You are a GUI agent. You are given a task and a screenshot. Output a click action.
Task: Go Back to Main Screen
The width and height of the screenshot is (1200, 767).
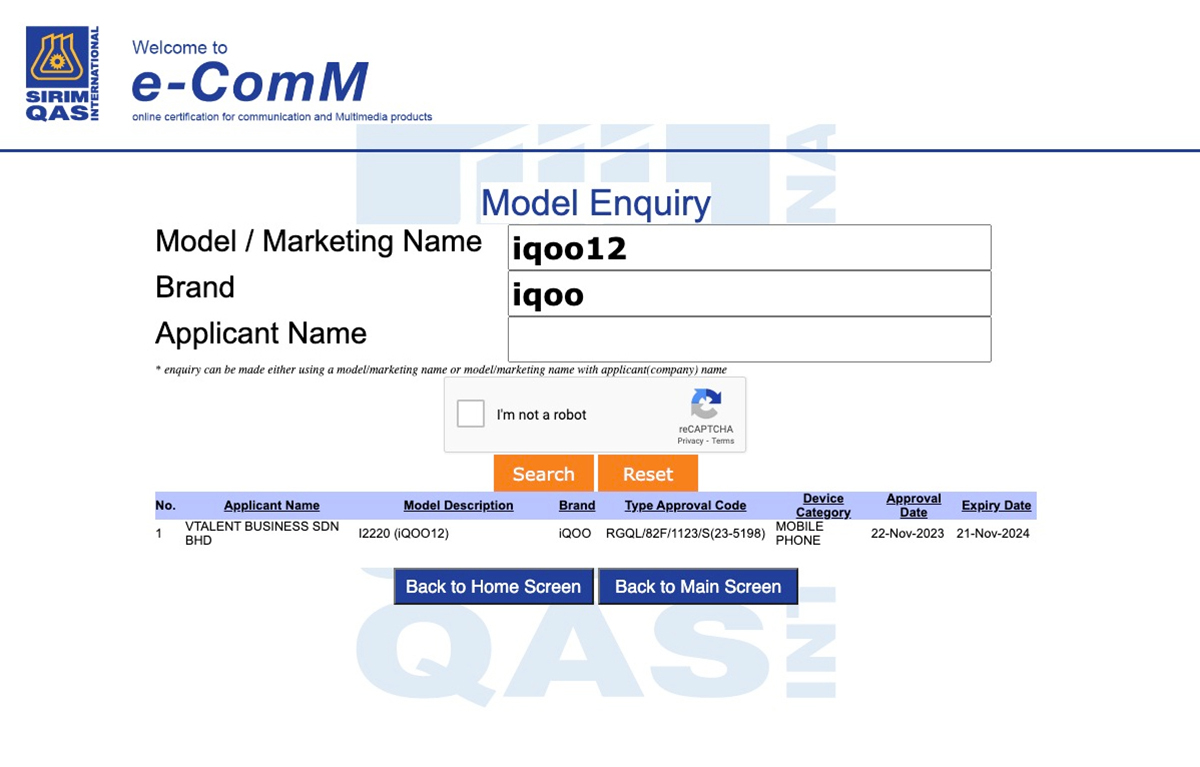tap(698, 587)
